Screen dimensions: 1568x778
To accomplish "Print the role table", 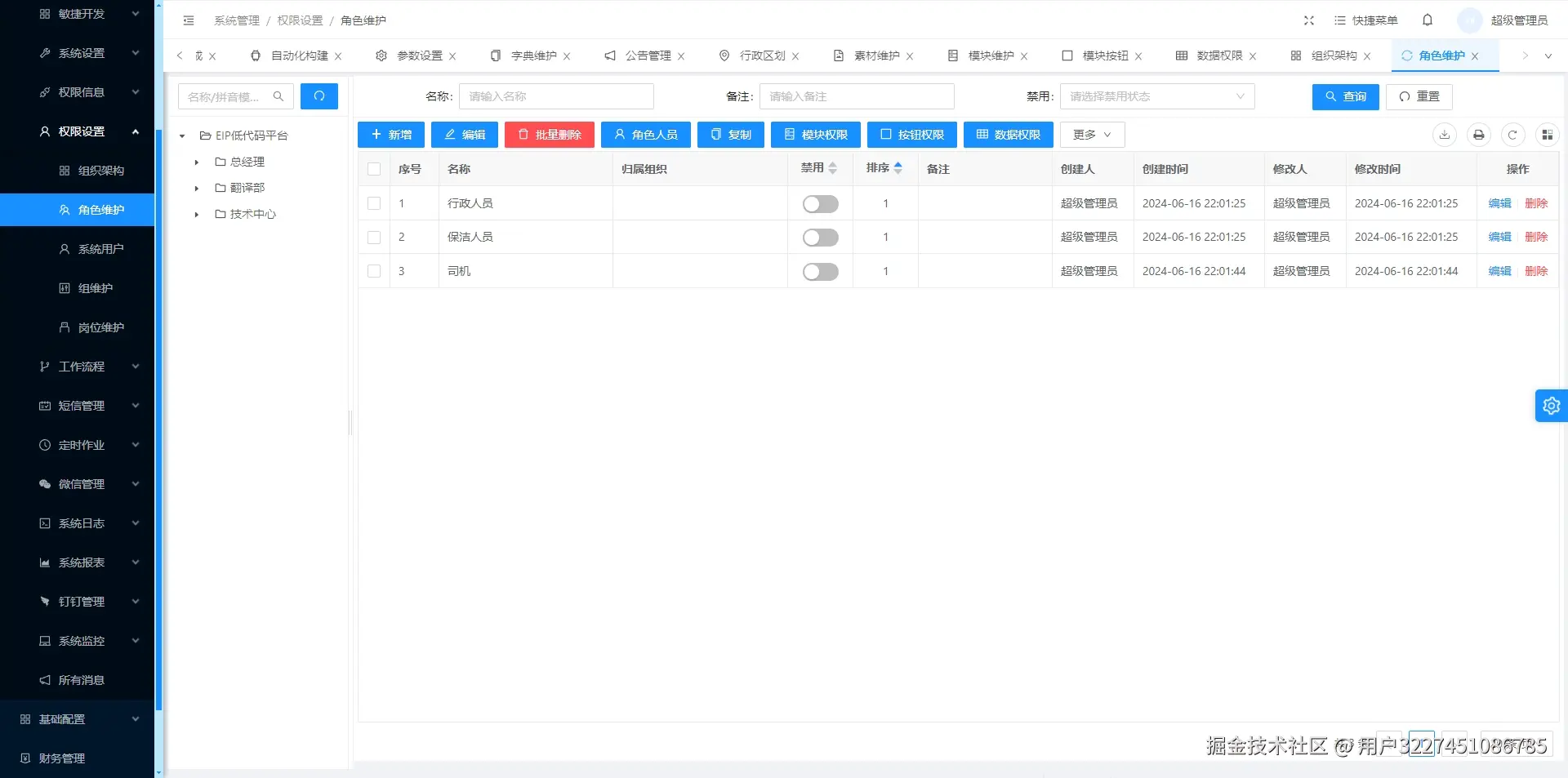I will pos(1479,135).
